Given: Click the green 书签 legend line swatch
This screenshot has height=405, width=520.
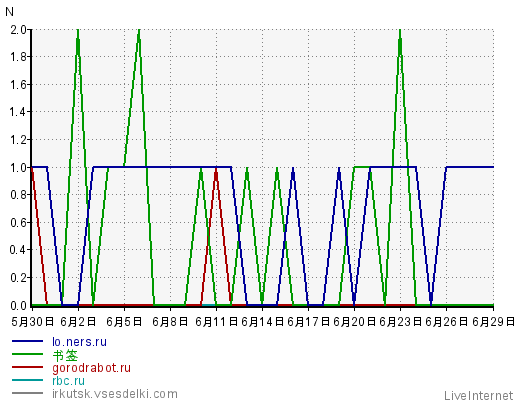Looking at the screenshot, I should coord(27,354).
